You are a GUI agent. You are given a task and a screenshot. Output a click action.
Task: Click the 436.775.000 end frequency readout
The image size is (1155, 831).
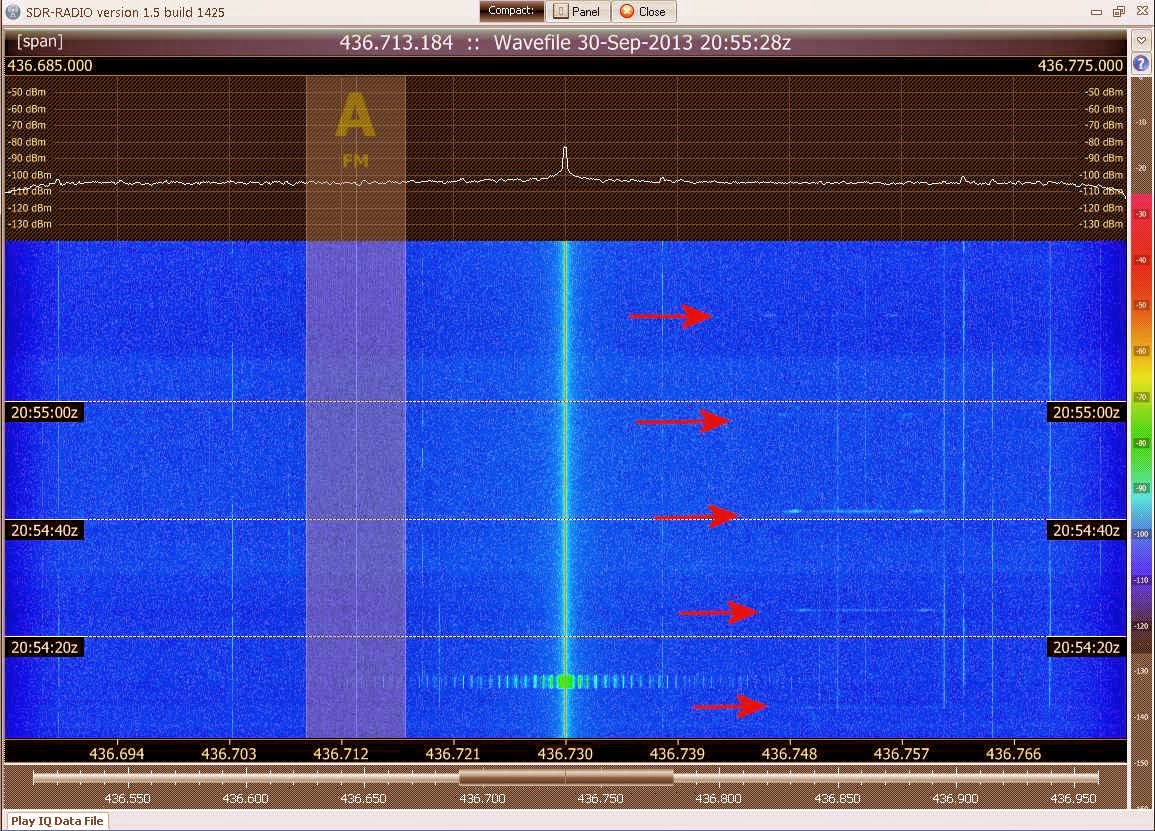point(1080,66)
